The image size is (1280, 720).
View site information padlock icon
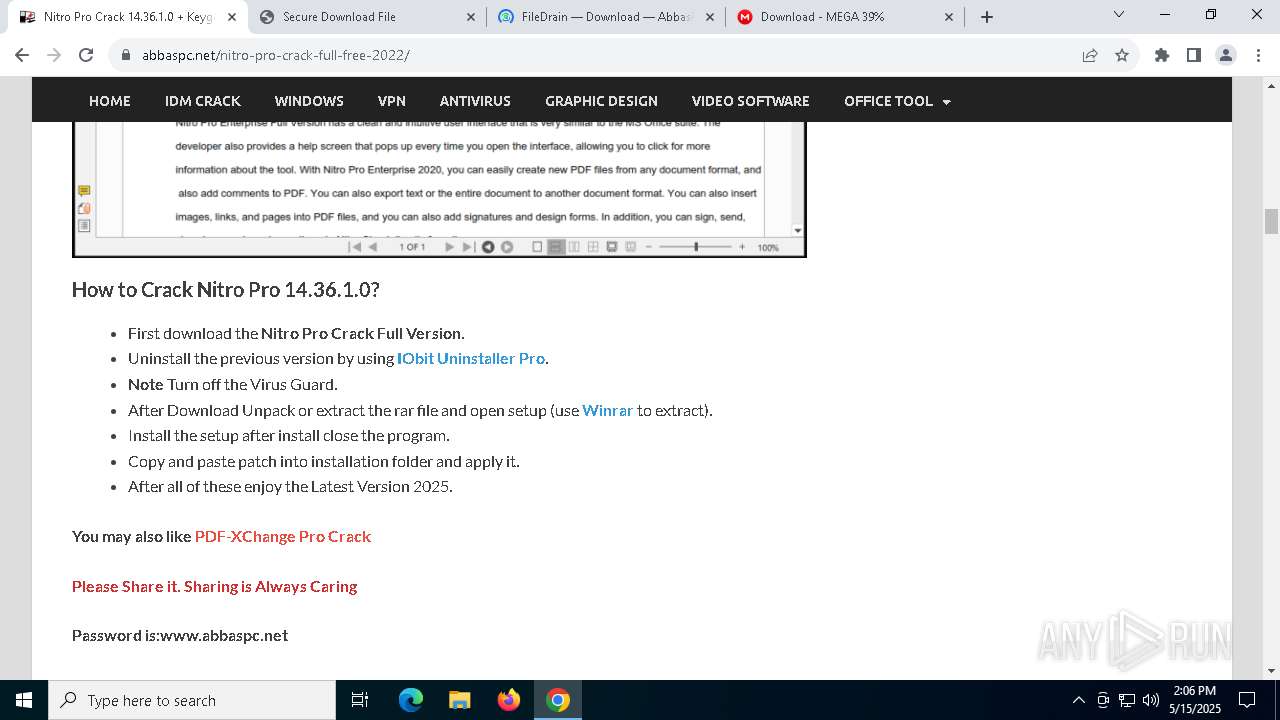pos(126,55)
